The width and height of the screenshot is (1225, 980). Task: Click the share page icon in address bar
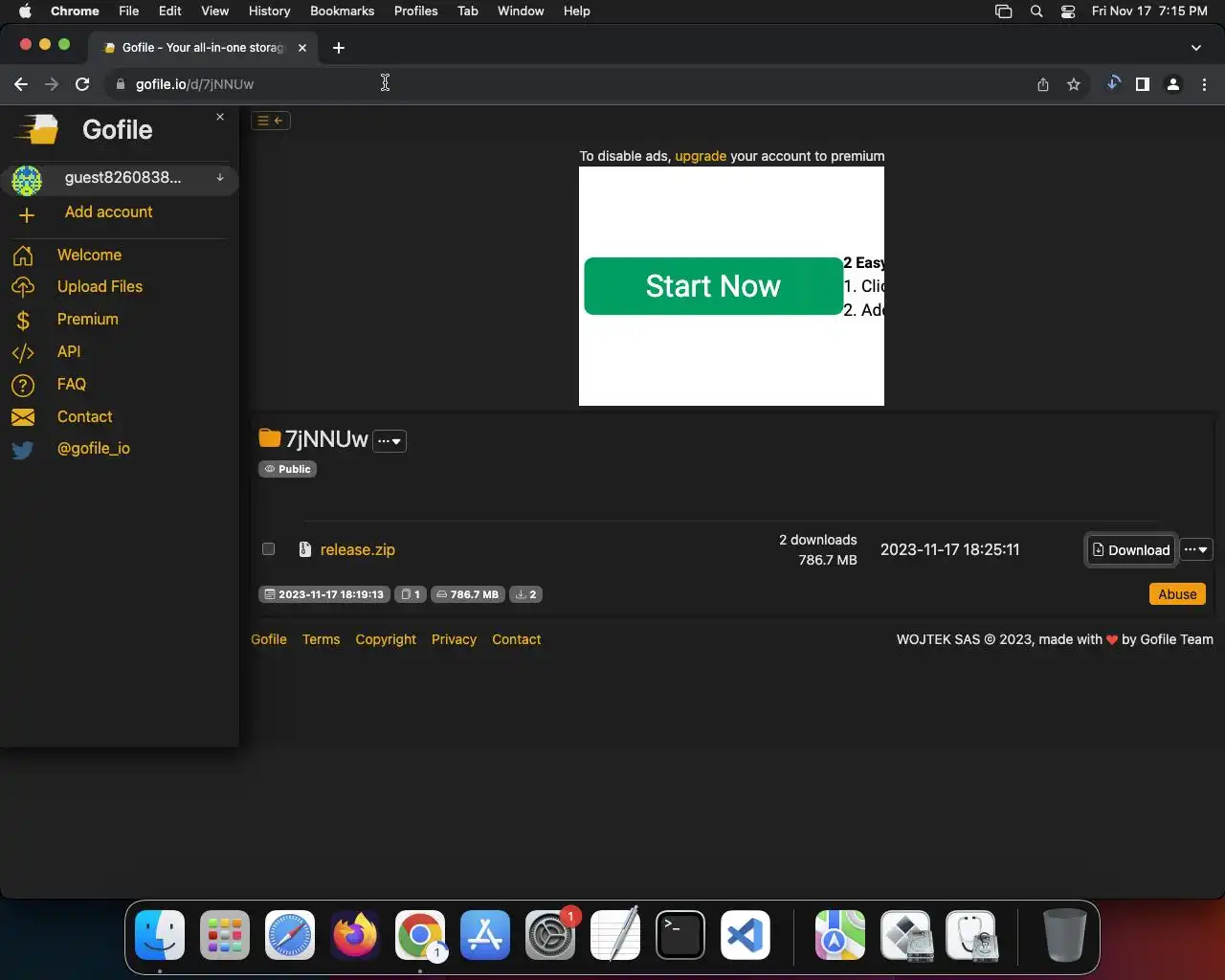pyautogui.click(x=1043, y=84)
